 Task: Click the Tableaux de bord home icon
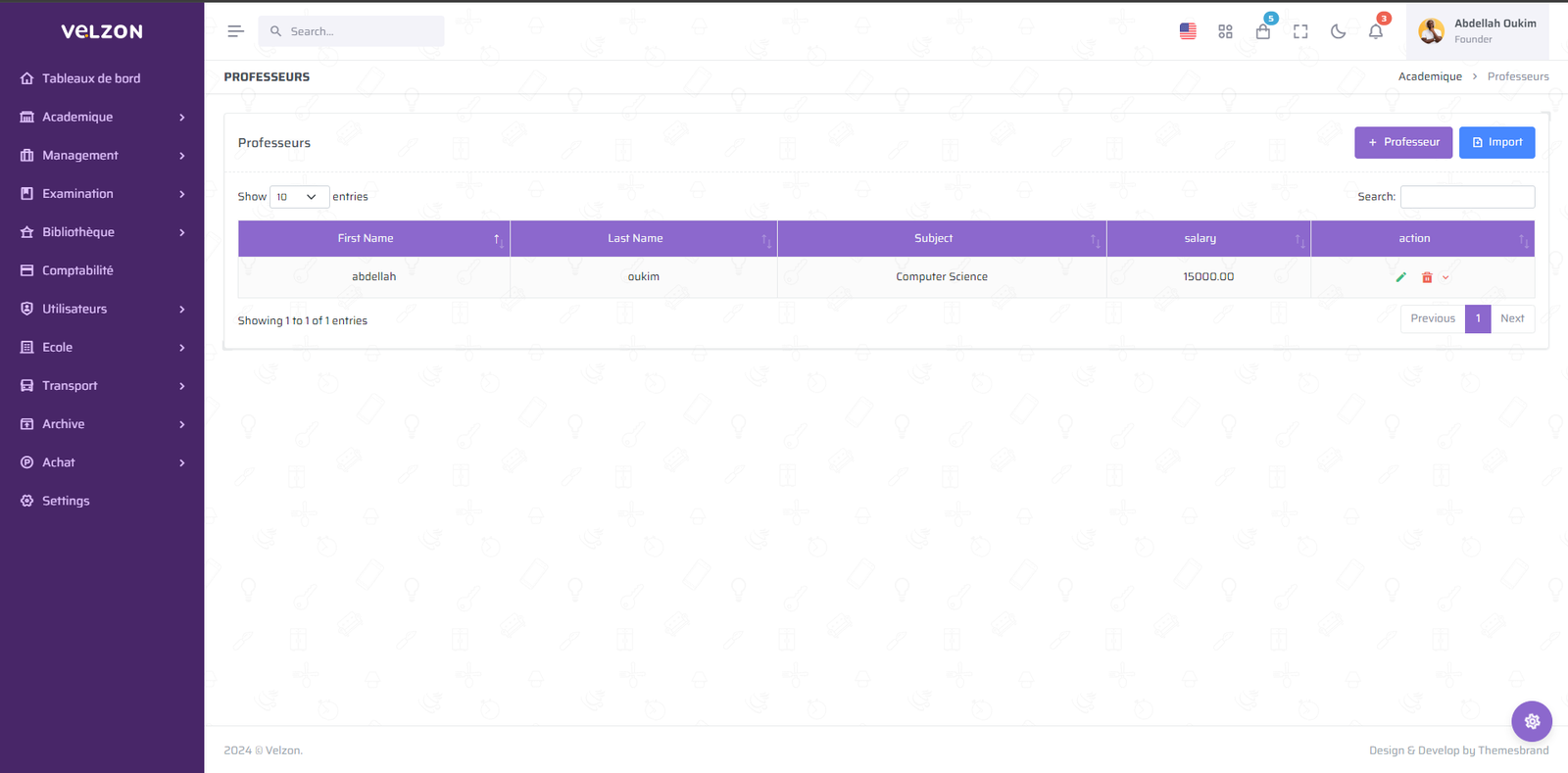pyautogui.click(x=26, y=78)
